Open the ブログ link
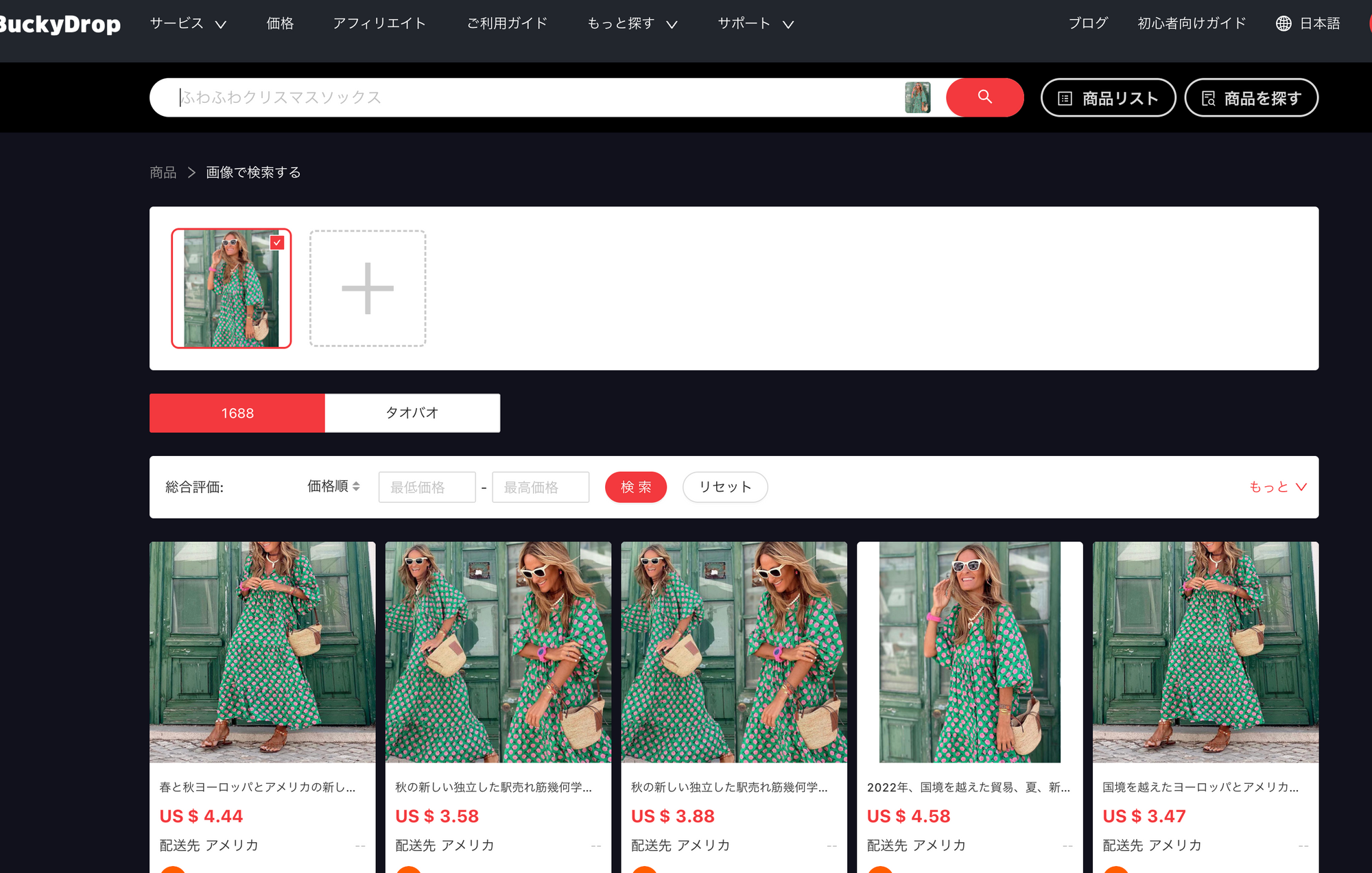The height and width of the screenshot is (873, 1372). coord(1088,23)
